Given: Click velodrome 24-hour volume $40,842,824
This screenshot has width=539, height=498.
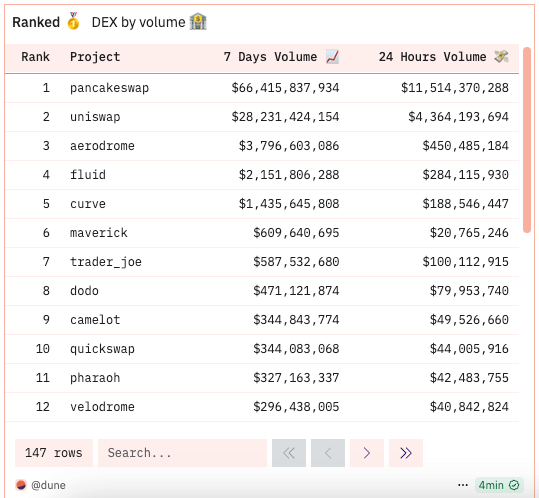Looking at the screenshot, I should click(x=469, y=407).
